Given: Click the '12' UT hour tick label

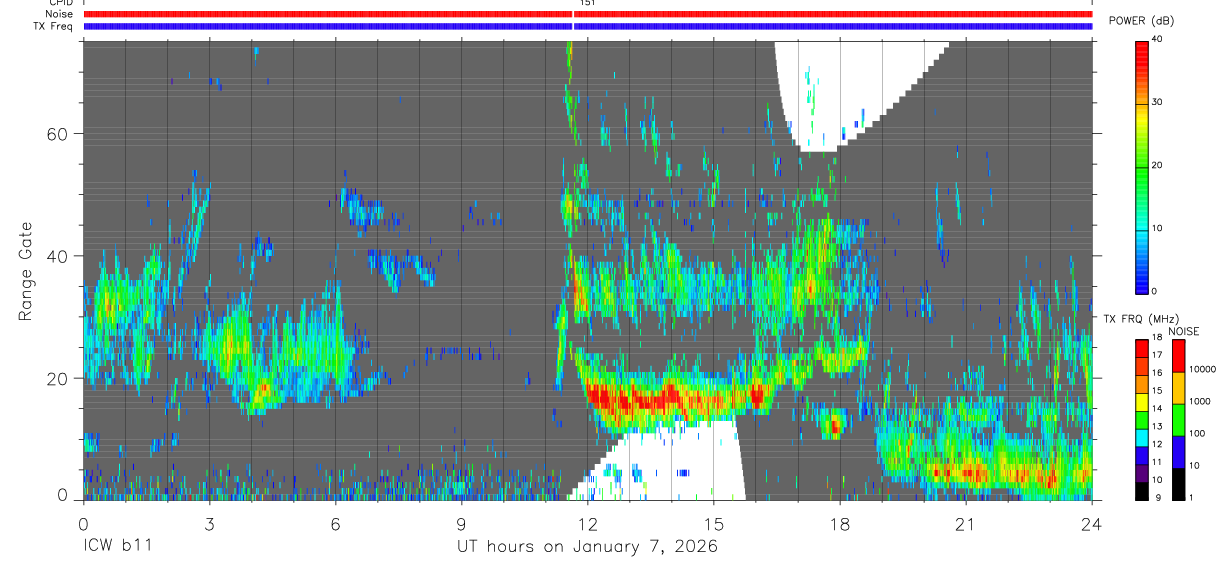Looking at the screenshot, I should click(588, 523).
